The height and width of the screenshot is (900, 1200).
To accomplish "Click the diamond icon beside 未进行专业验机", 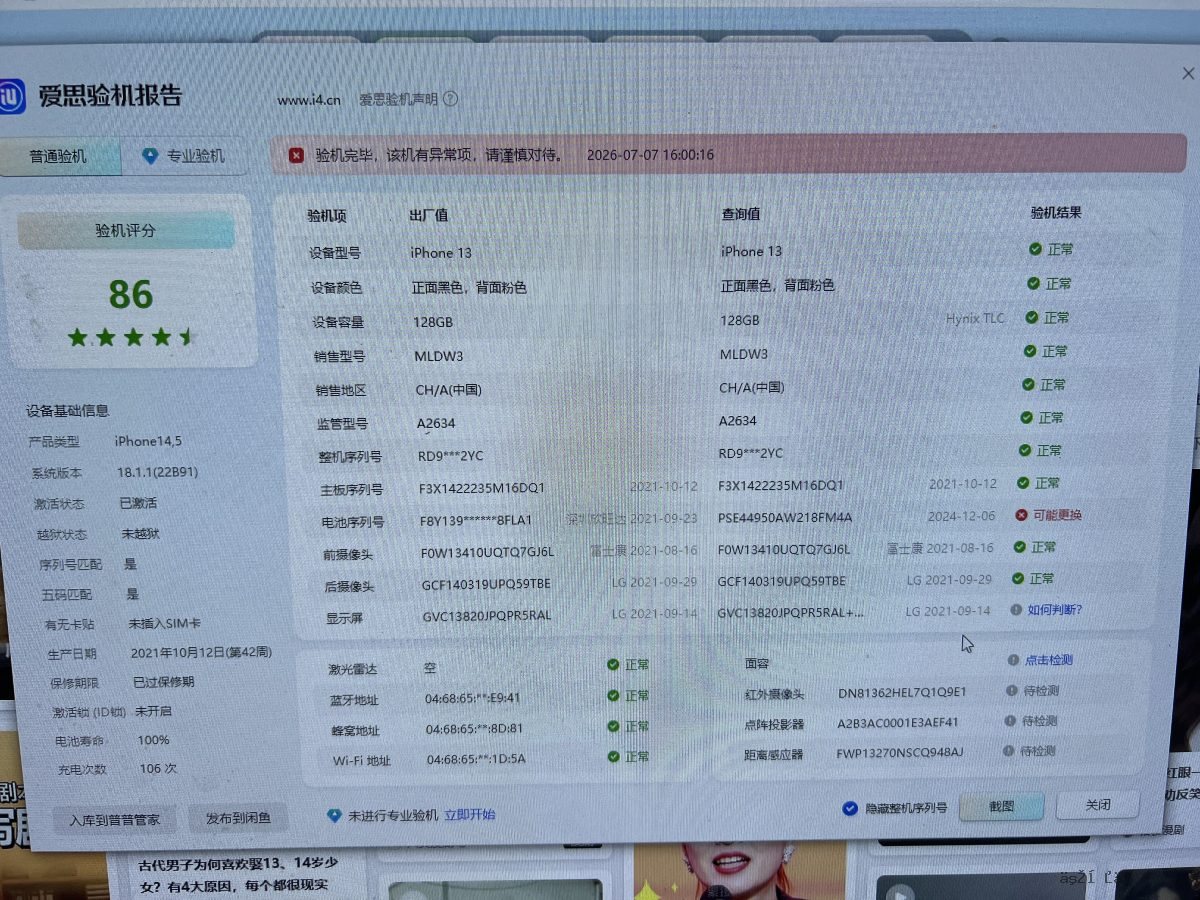I will coord(335,815).
